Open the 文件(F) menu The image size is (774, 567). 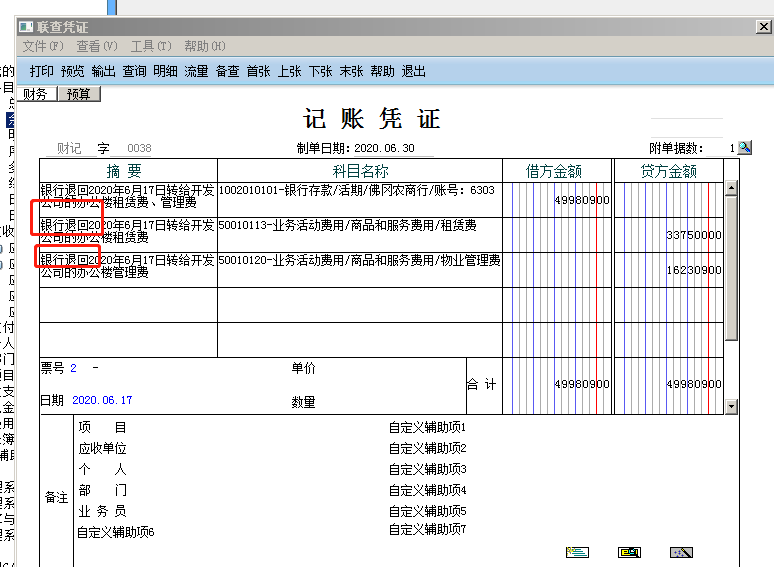click(x=43, y=46)
